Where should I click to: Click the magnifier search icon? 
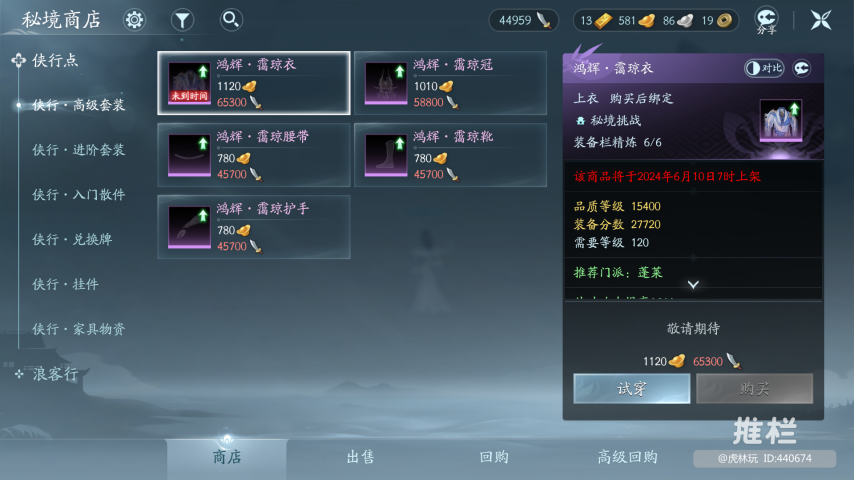click(231, 20)
